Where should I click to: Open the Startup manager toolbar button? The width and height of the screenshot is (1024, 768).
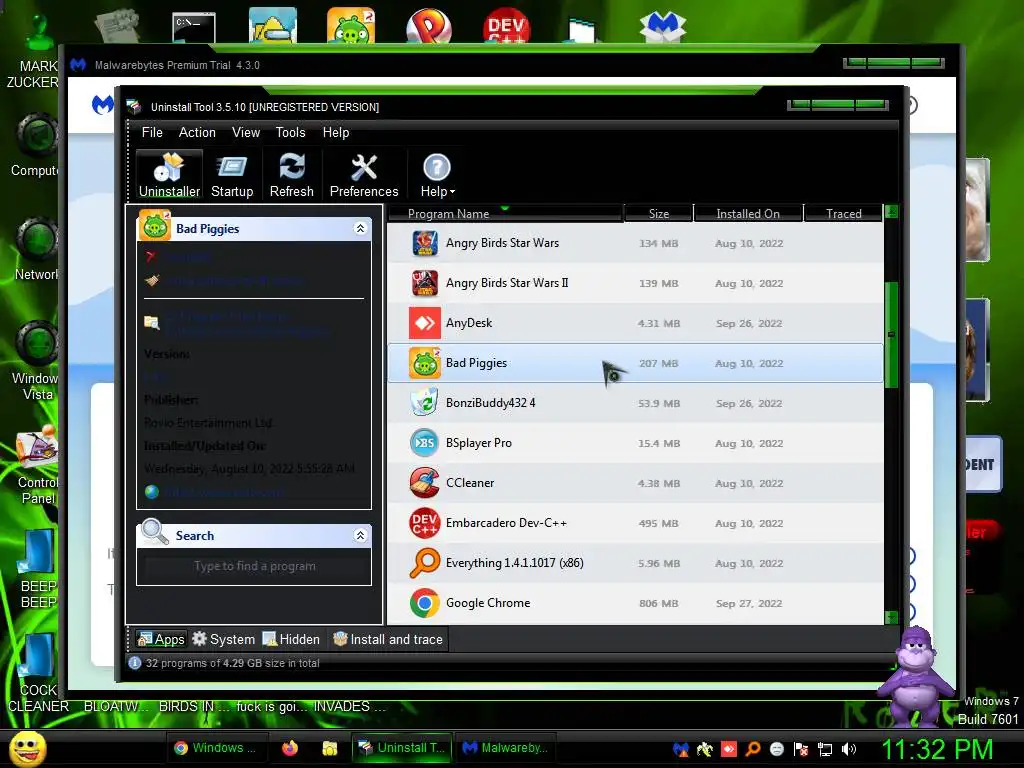point(232,175)
